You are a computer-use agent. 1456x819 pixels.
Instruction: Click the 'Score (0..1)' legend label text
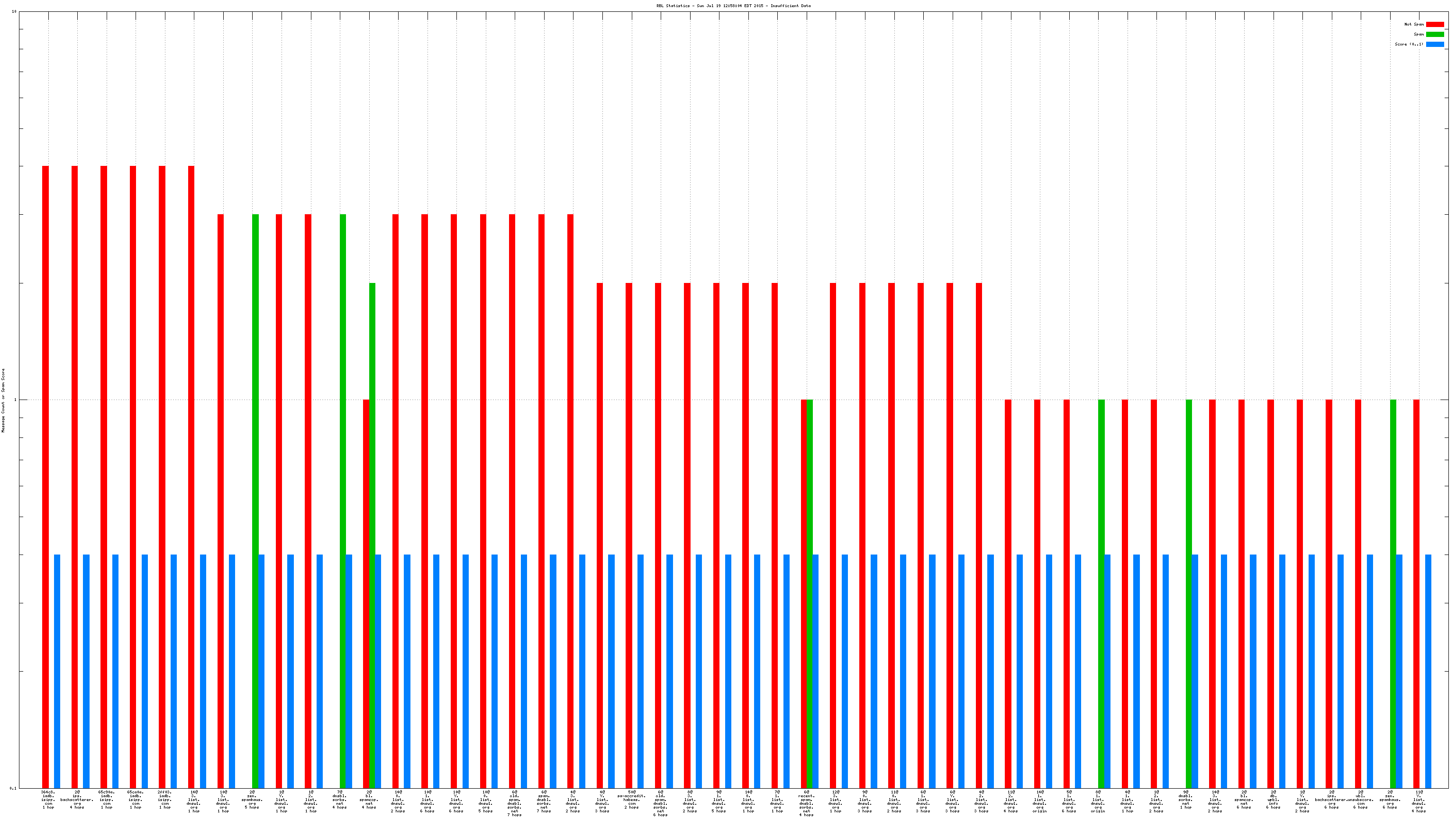(1409, 44)
